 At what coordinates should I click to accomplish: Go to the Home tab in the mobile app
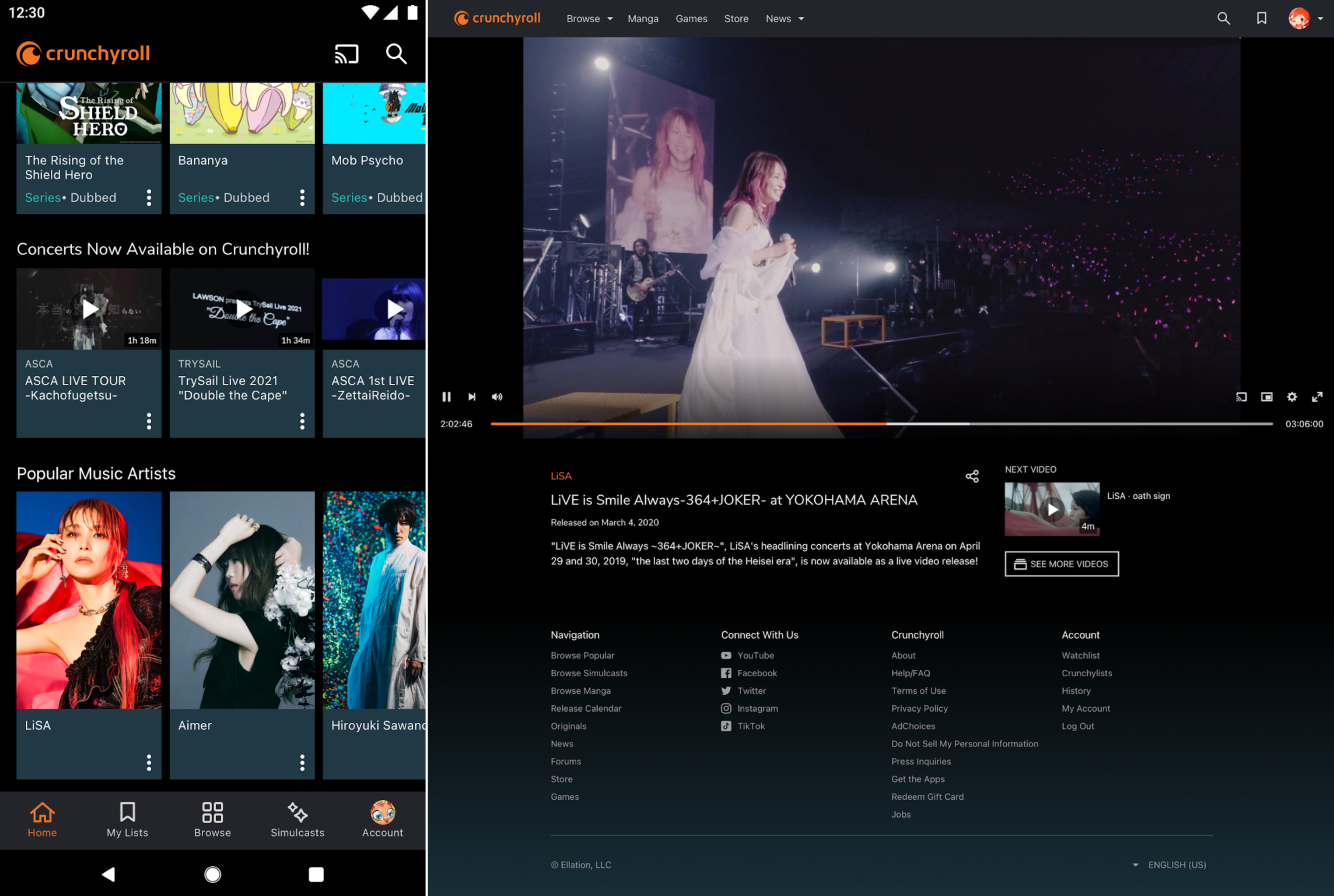42,820
